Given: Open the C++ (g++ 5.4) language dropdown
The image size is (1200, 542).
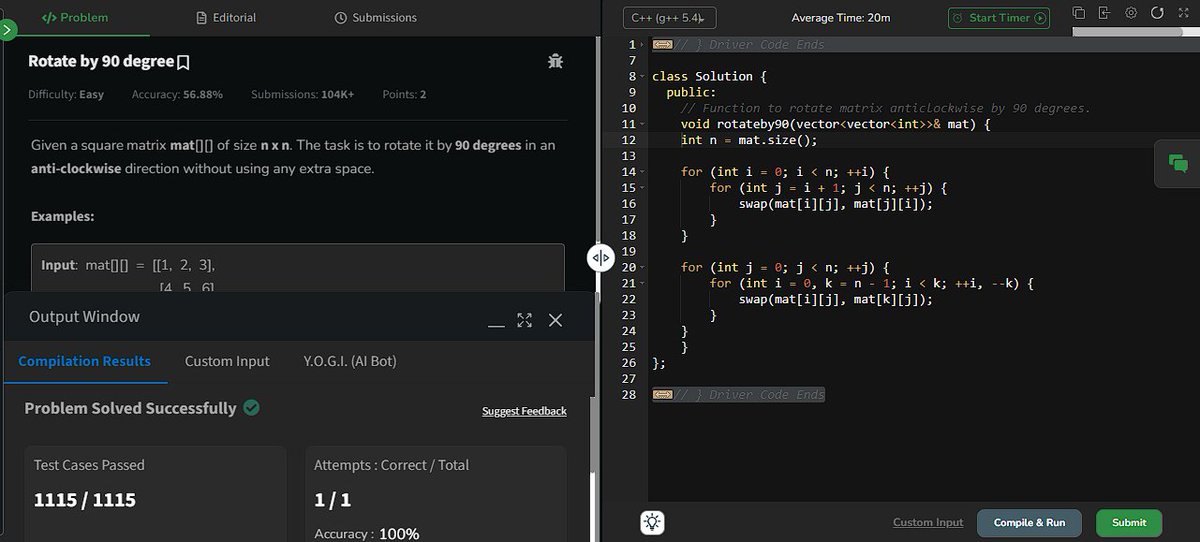Looking at the screenshot, I should coord(670,18).
